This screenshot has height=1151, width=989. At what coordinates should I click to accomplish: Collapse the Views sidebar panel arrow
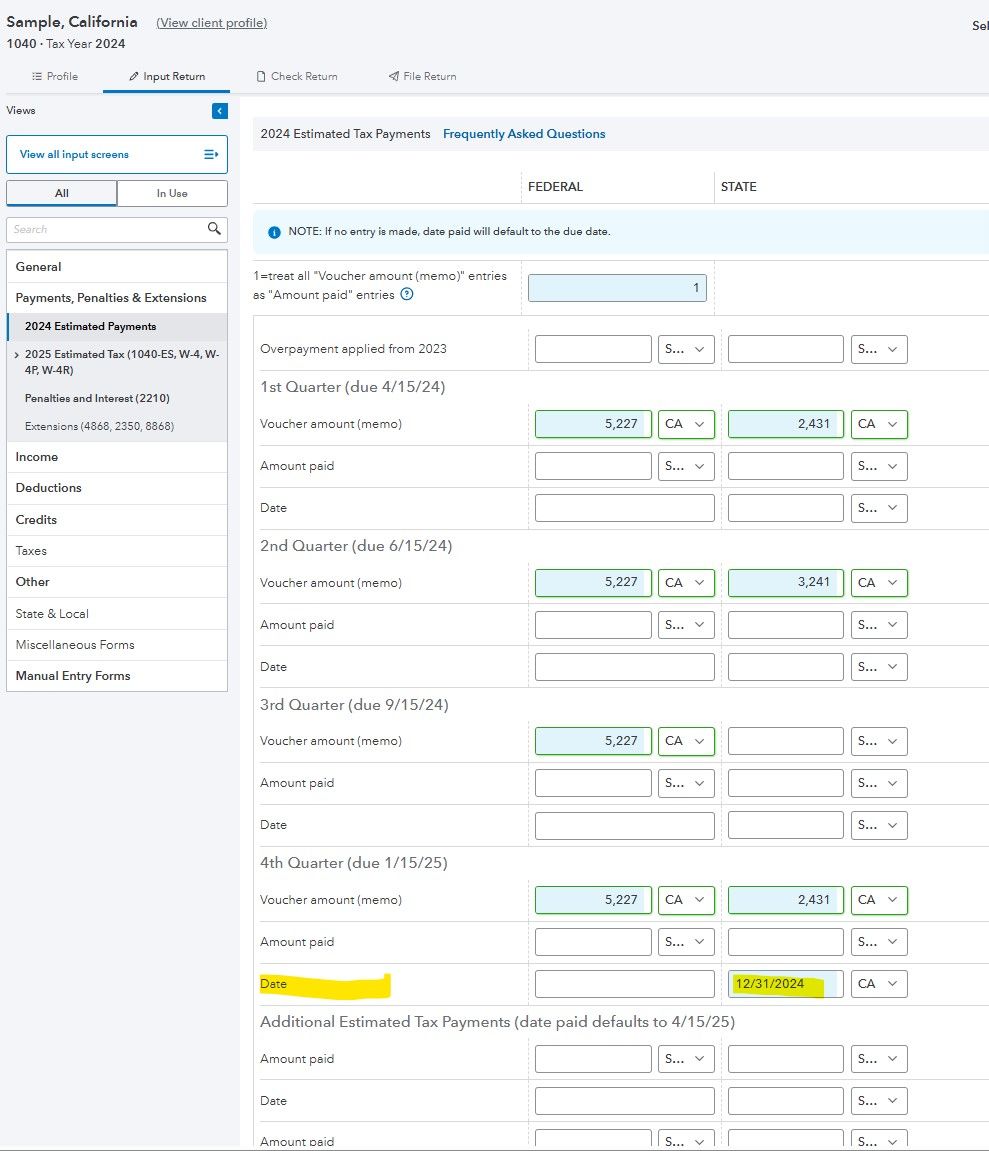220,111
